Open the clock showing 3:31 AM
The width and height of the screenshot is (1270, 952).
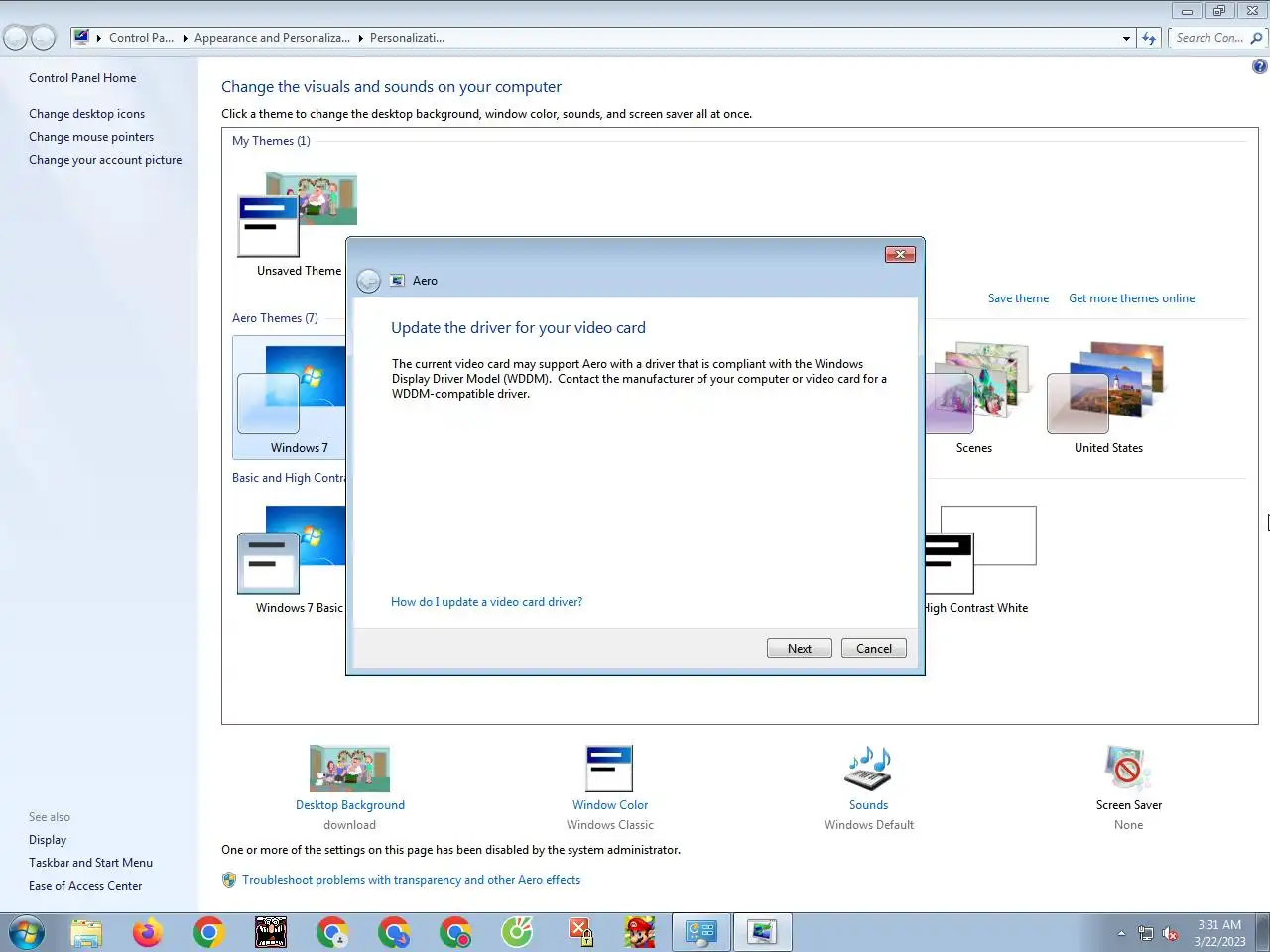(x=1219, y=933)
